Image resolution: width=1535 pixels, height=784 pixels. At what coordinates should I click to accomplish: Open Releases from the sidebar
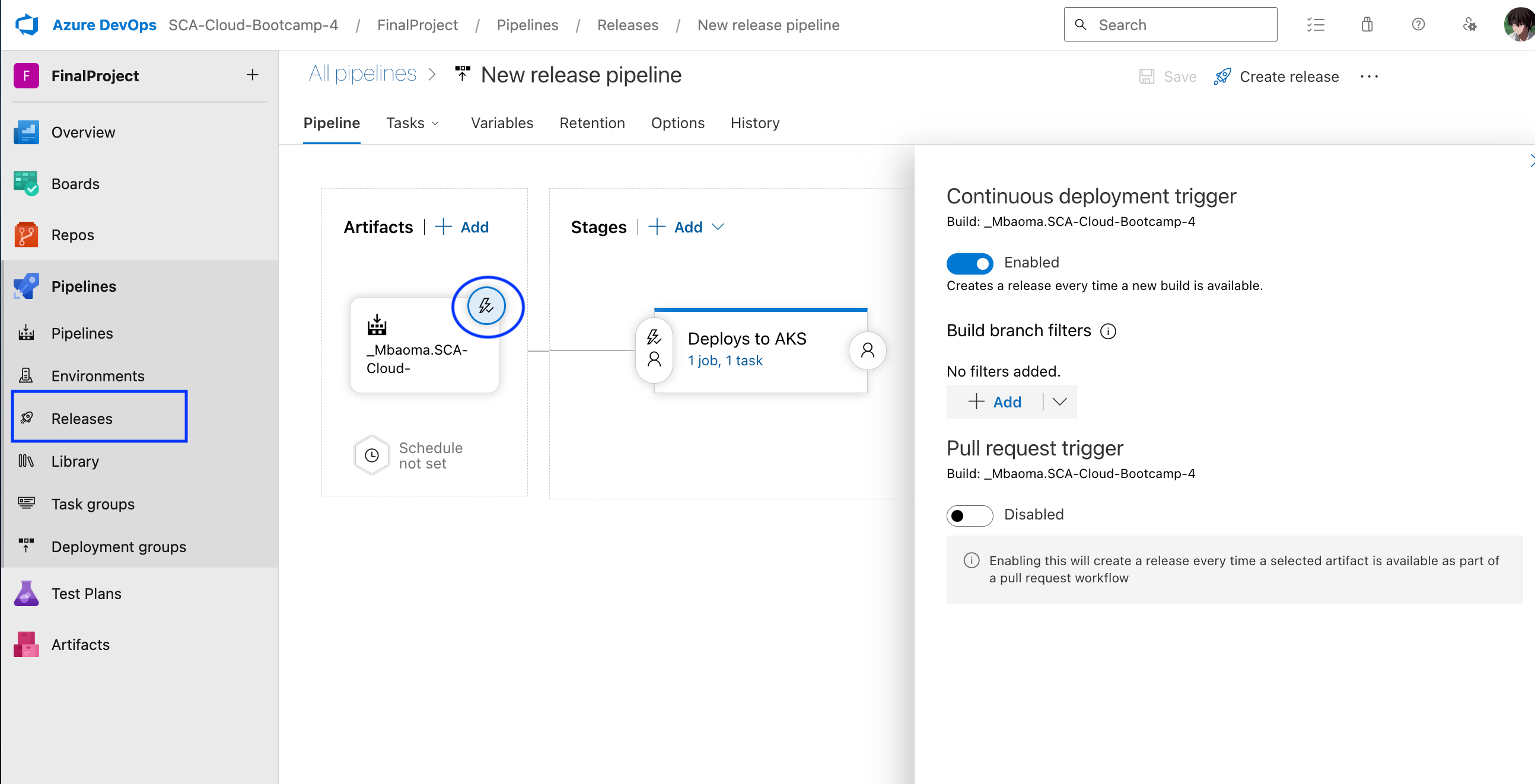(x=82, y=418)
